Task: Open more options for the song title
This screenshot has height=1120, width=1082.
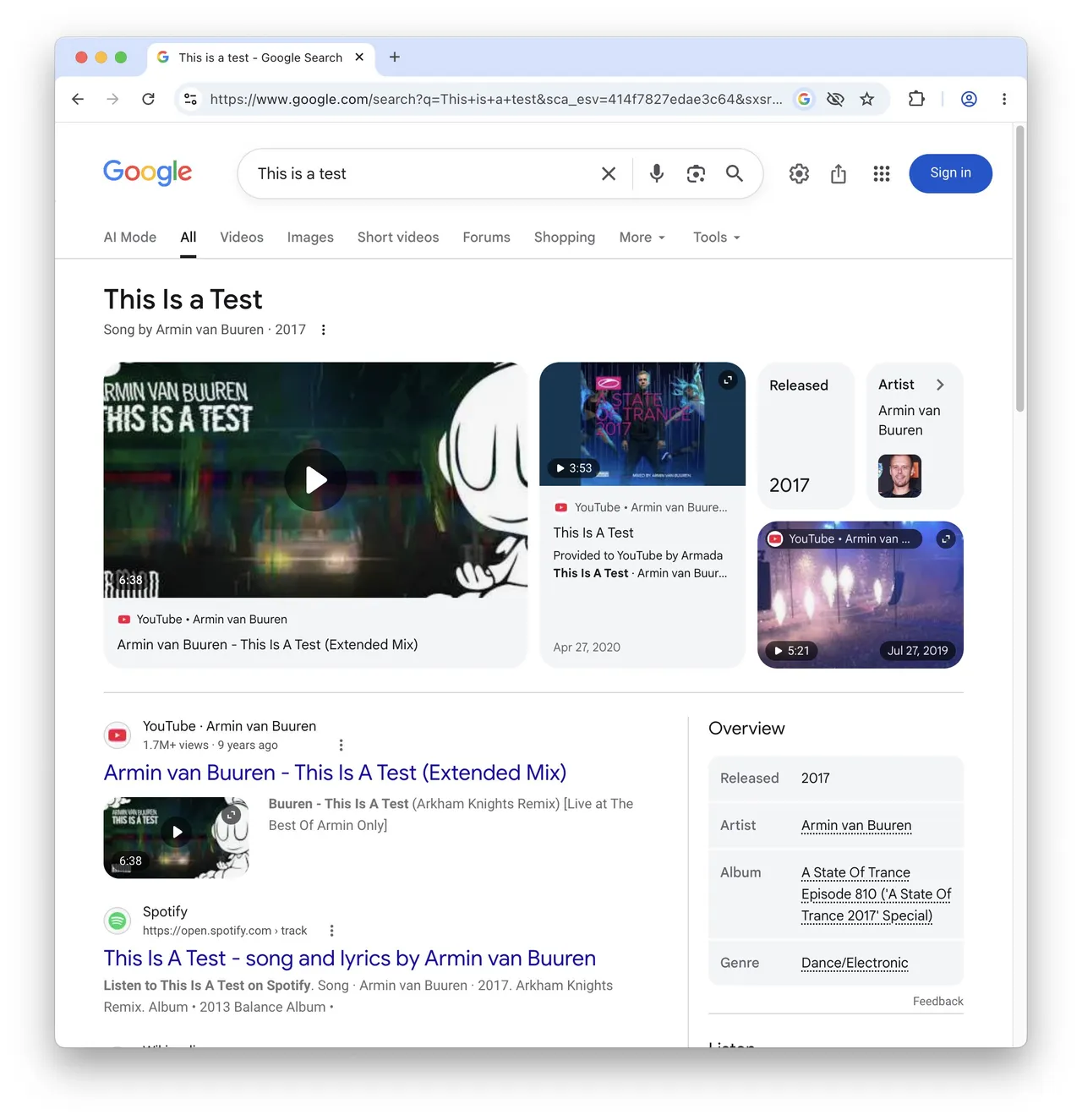Action: point(323,330)
